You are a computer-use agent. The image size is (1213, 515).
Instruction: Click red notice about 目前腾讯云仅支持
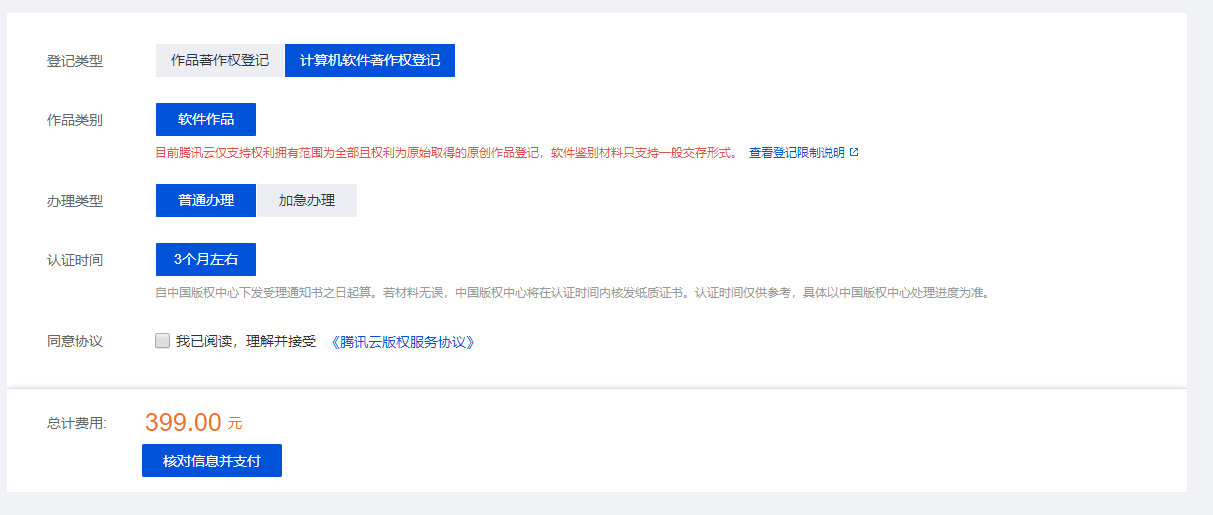click(447, 153)
